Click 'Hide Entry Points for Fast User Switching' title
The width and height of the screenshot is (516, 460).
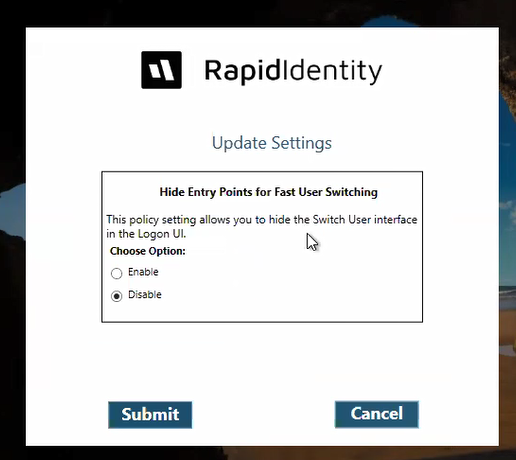click(269, 192)
